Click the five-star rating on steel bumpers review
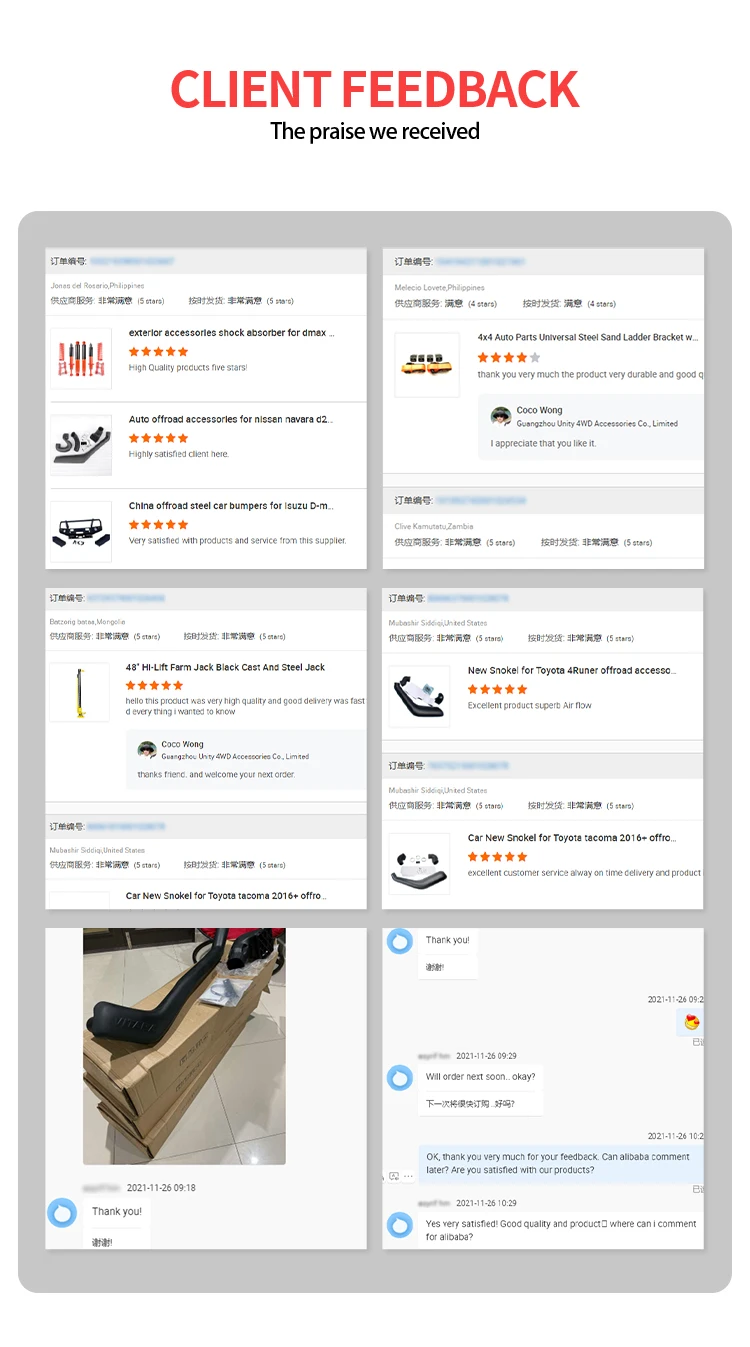 (x=159, y=524)
